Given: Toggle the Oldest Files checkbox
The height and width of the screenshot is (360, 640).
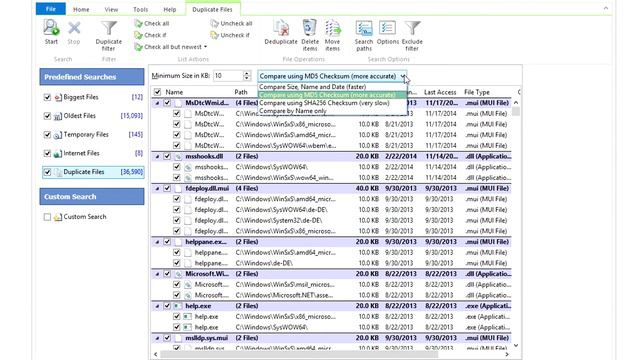Looking at the screenshot, I should coord(47,116).
